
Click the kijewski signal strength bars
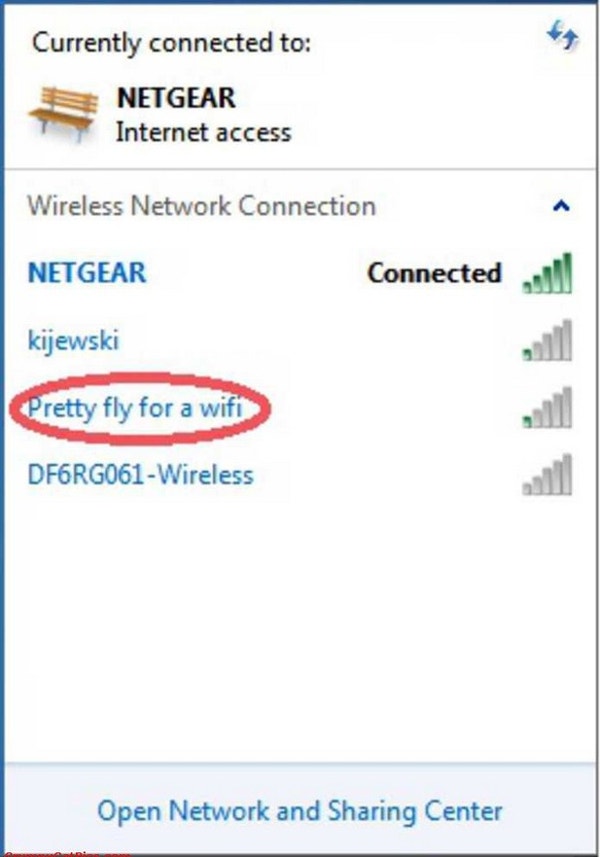click(x=547, y=341)
